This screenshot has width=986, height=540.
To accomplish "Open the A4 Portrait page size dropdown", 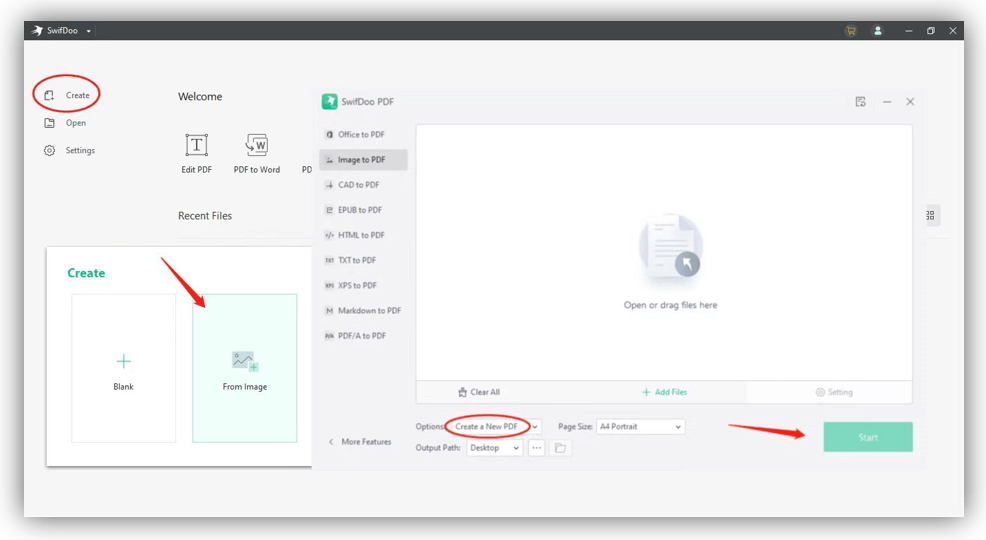I will tap(640, 426).
